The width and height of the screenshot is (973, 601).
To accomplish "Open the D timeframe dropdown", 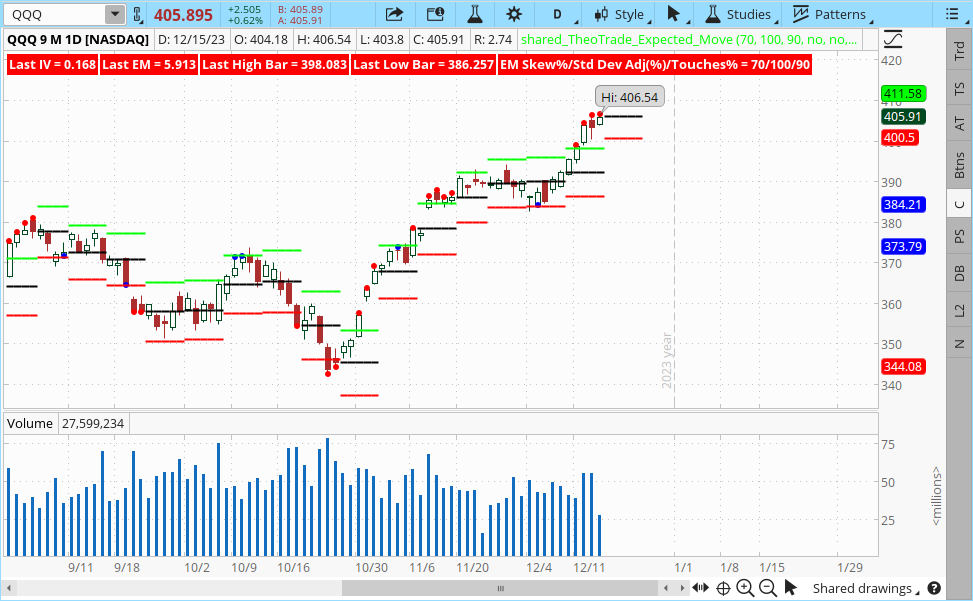I will (558, 14).
